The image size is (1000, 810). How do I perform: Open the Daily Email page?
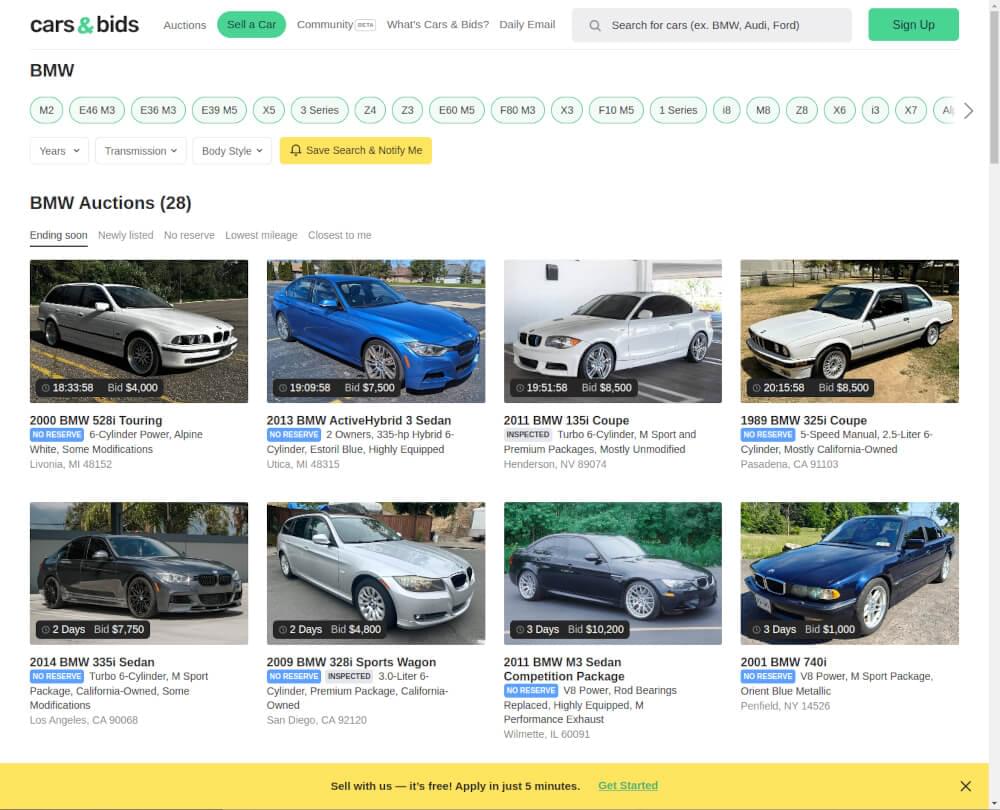(x=527, y=24)
